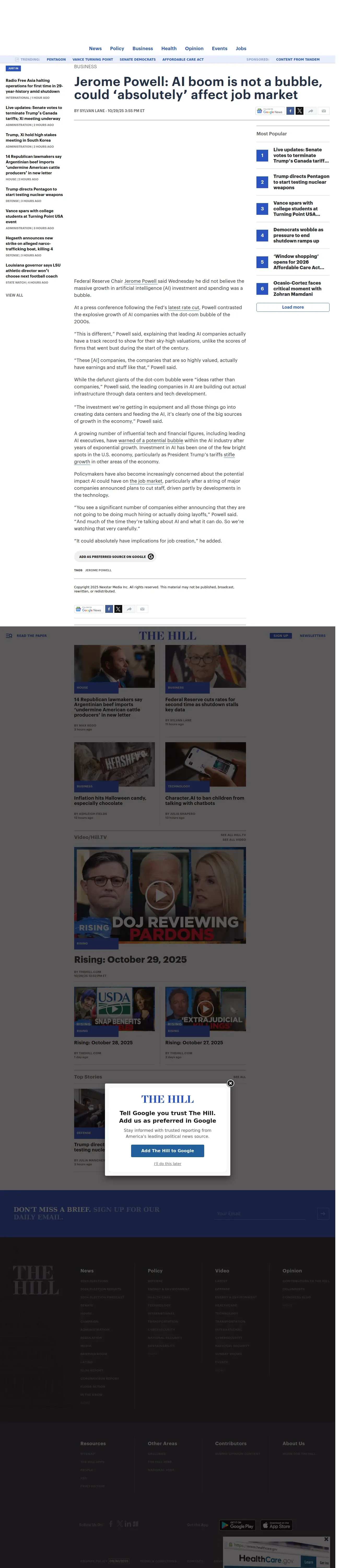Share the article on X from the headline bar
This screenshot has width=340, height=1568.
point(299,111)
